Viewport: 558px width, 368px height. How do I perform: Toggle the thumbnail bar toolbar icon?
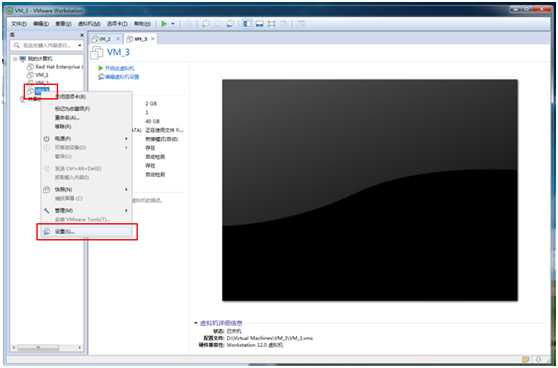(259, 23)
